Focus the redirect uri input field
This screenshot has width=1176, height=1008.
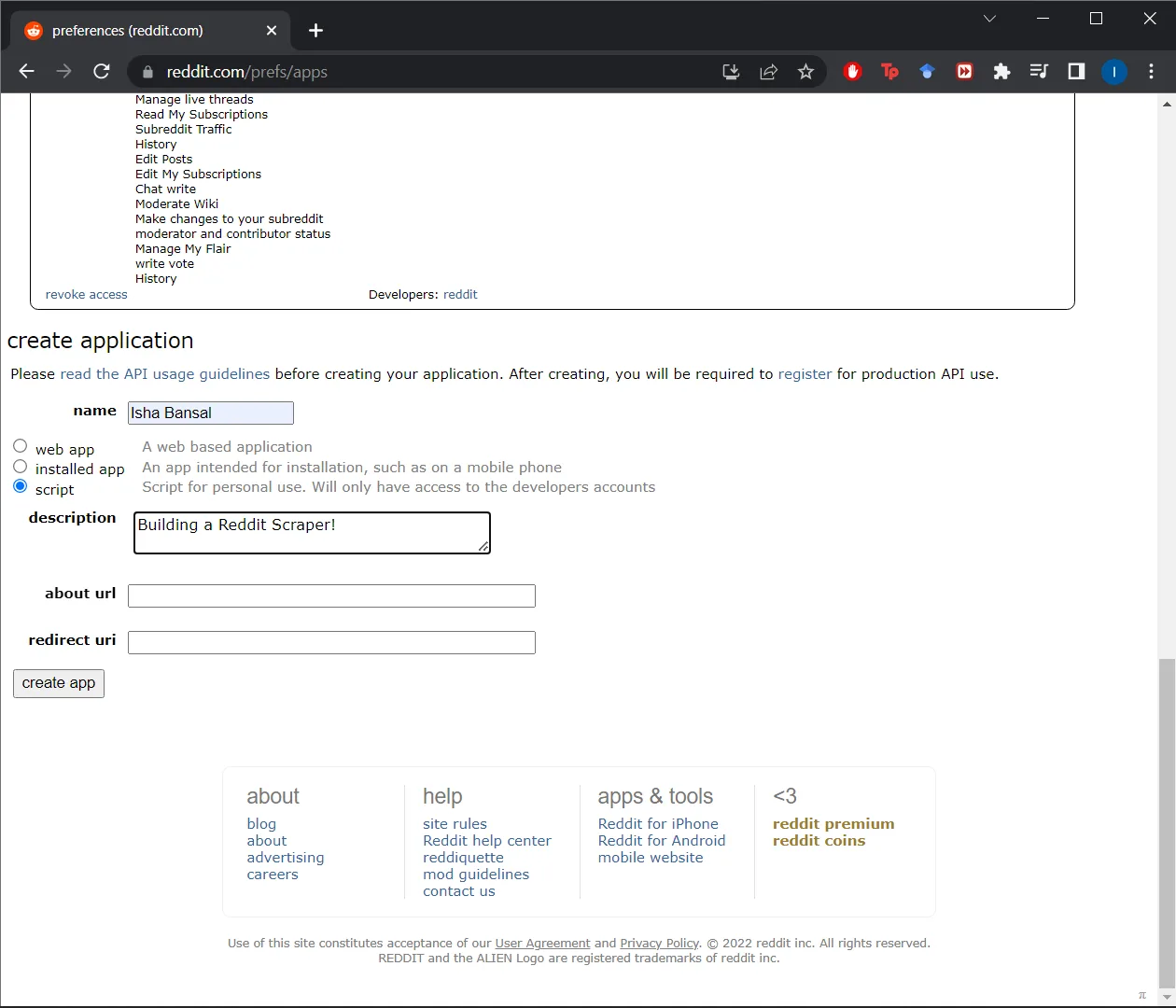pyautogui.click(x=331, y=642)
